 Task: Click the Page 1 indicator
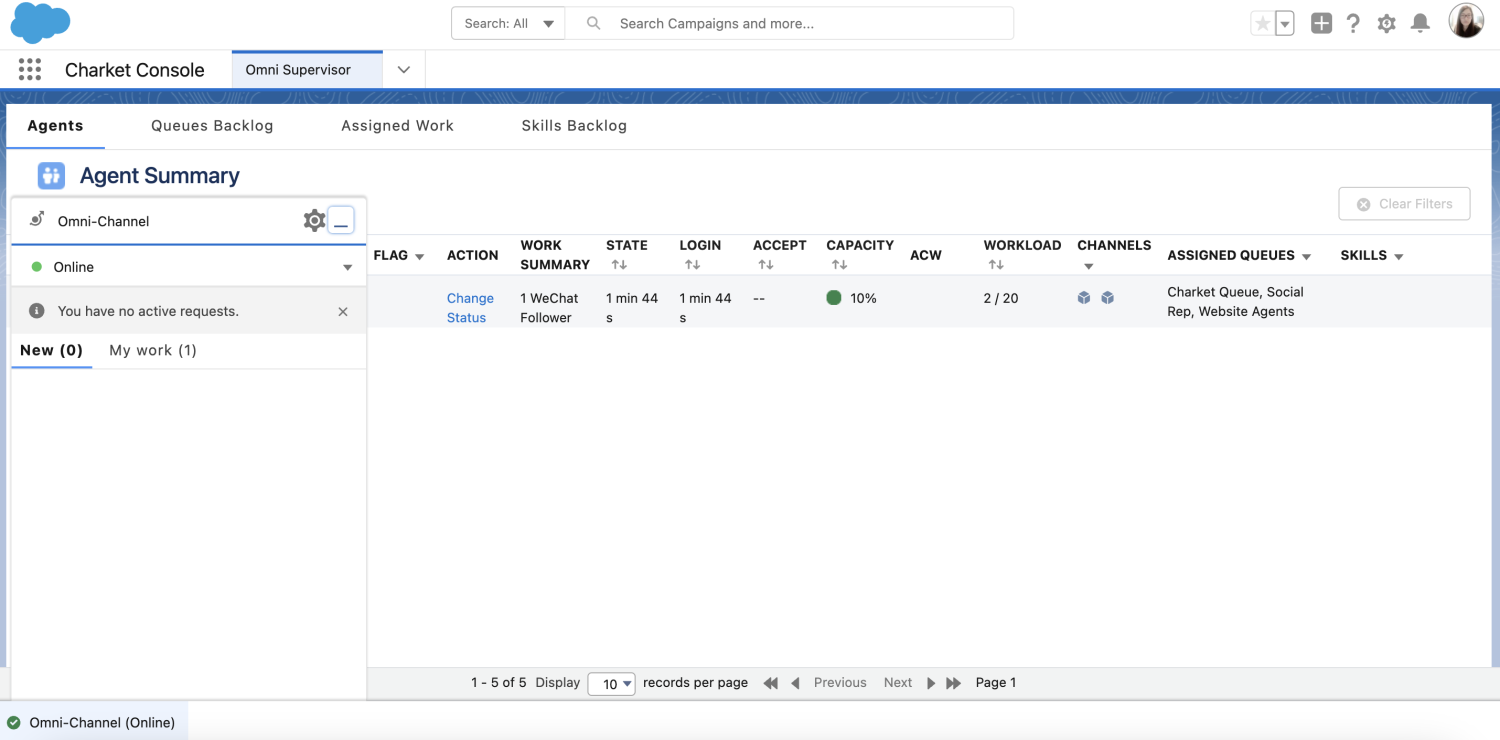click(996, 683)
